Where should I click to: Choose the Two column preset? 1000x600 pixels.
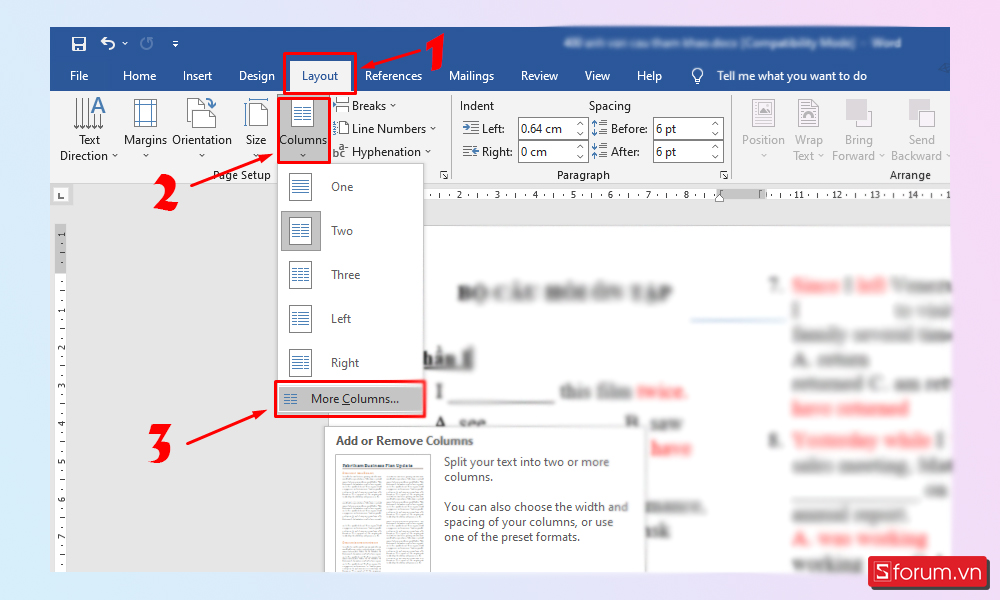350,231
